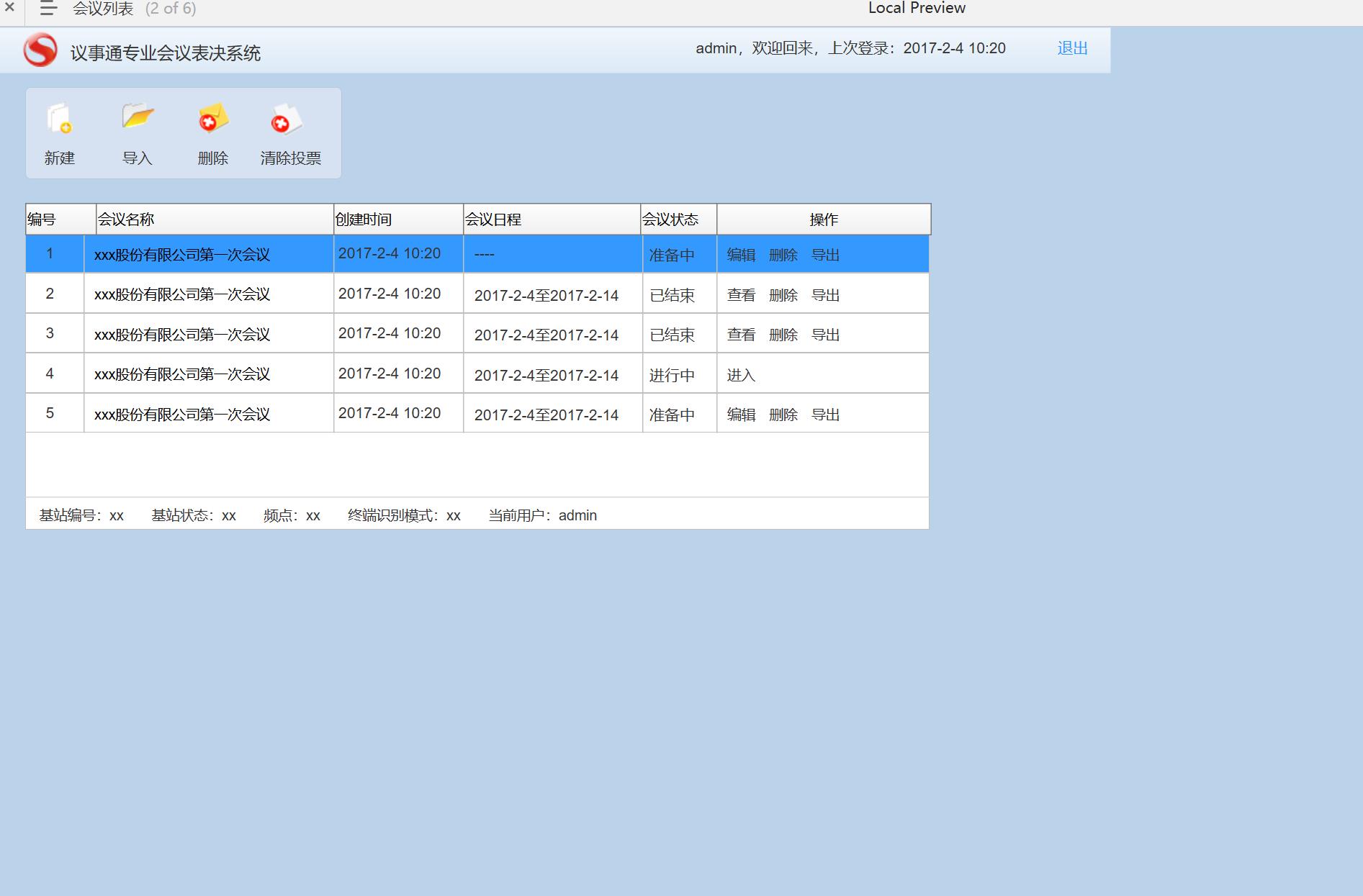
Task: Click the Local Preview label
Action: pos(917,8)
